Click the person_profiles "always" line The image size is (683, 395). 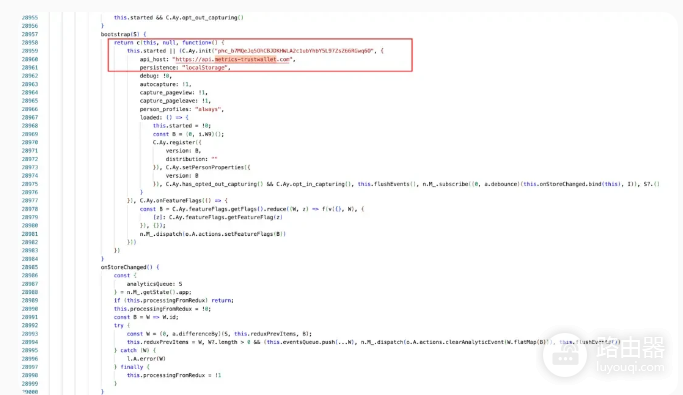tap(181, 109)
